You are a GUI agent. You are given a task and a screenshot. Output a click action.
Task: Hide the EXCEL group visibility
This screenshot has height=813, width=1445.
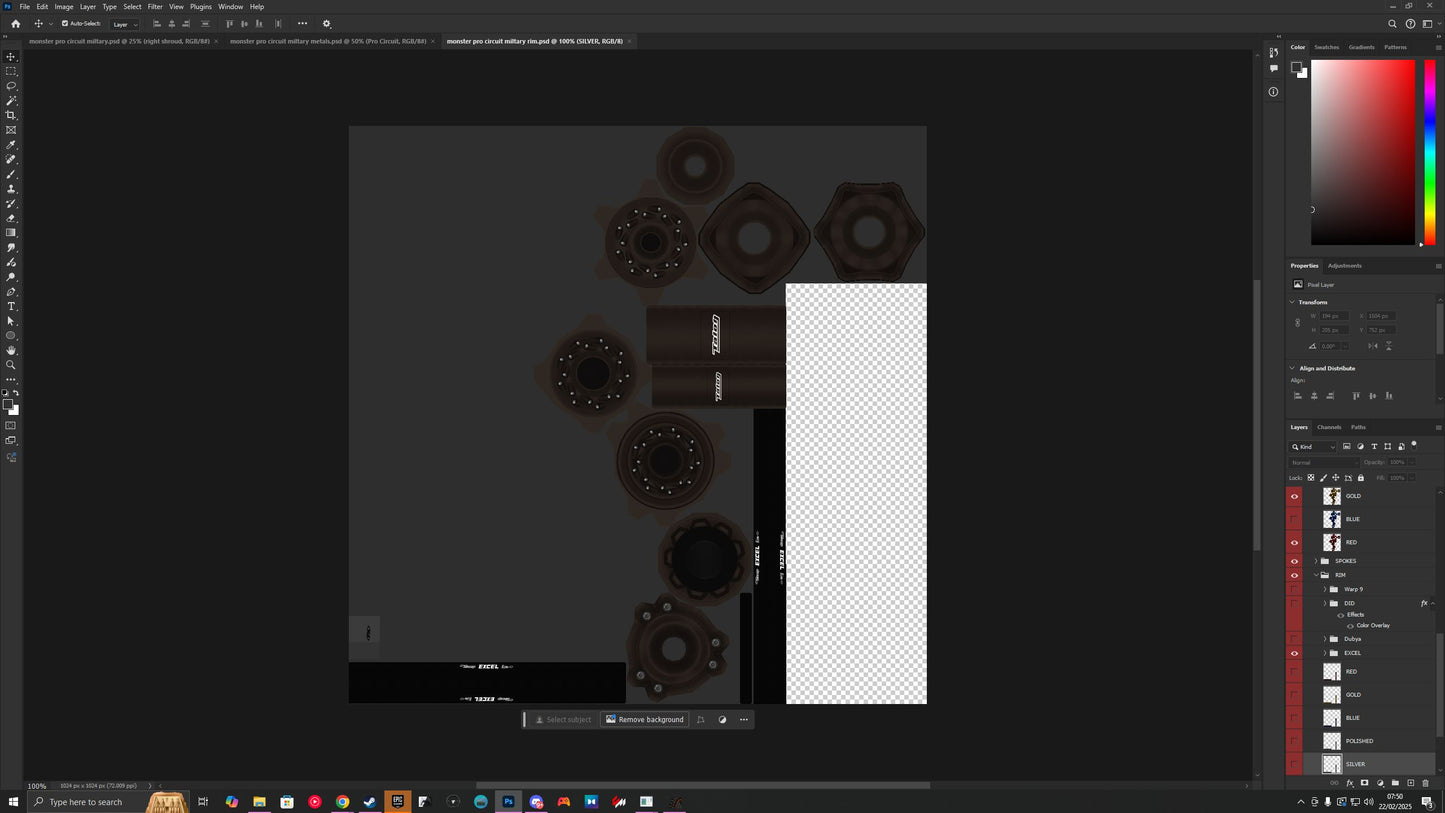1294,653
